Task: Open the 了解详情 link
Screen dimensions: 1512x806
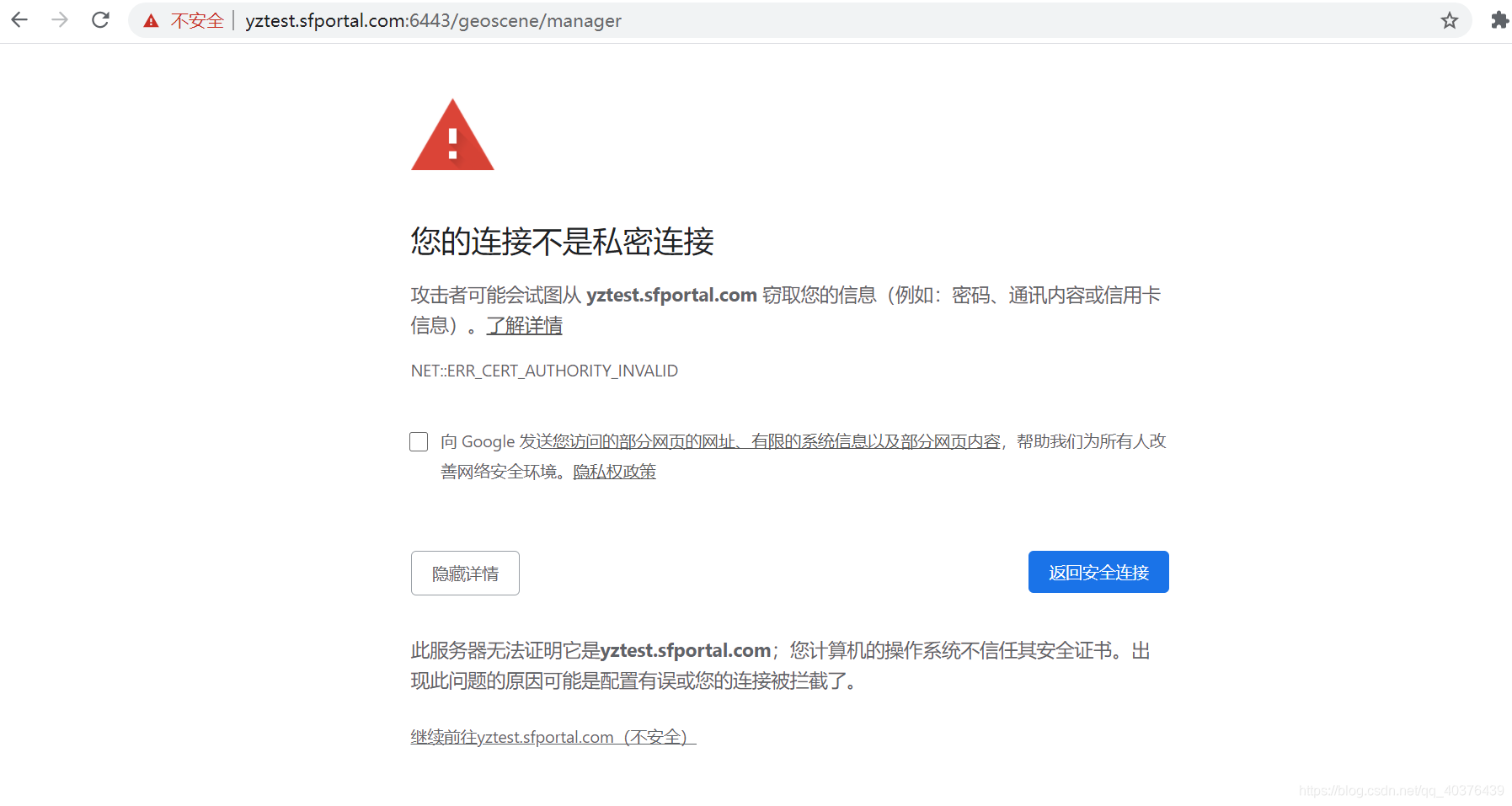Action: point(524,325)
